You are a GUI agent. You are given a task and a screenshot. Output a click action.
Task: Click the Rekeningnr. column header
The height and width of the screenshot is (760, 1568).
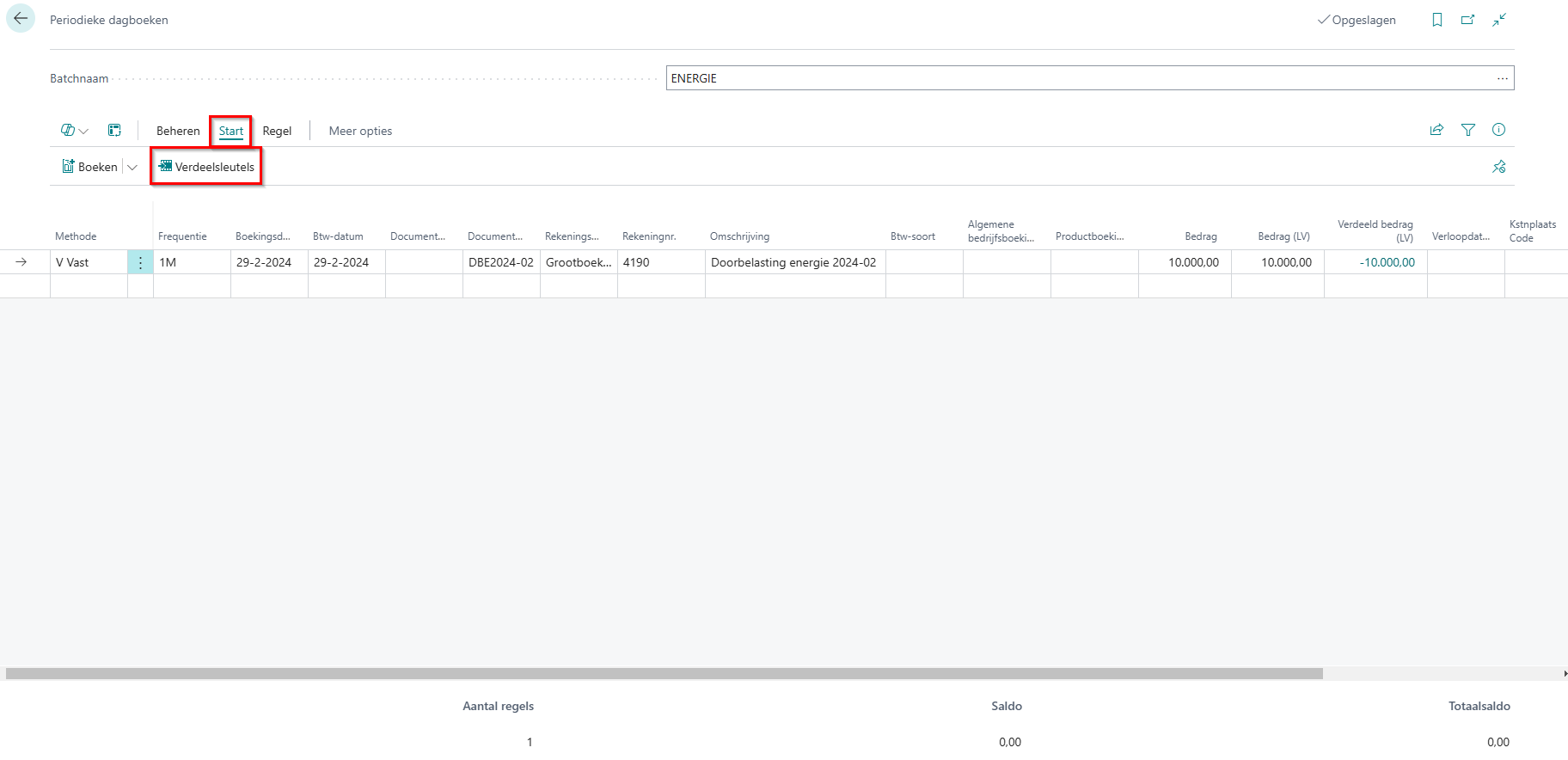(x=649, y=236)
